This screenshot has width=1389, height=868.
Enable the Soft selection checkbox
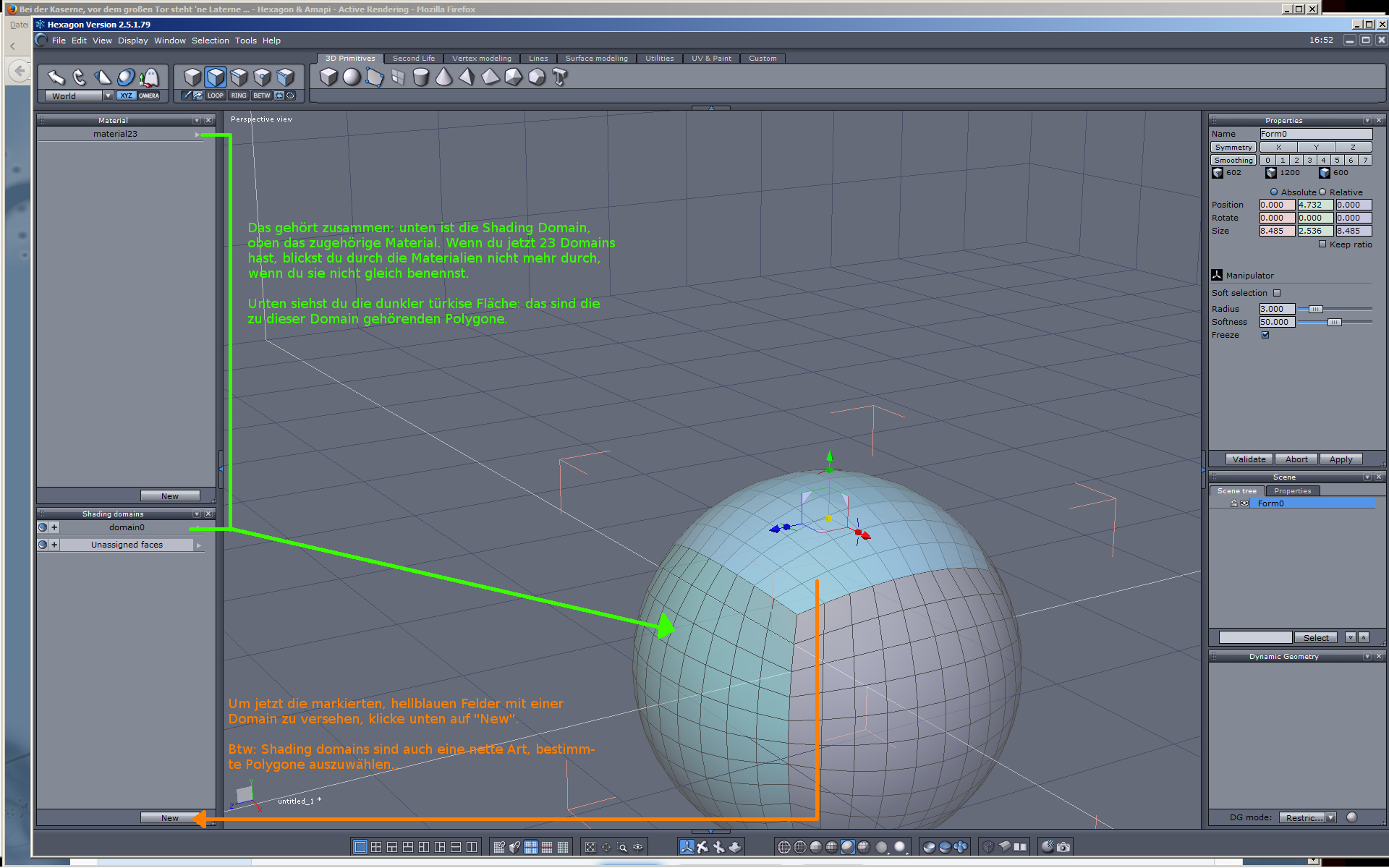click(1277, 293)
